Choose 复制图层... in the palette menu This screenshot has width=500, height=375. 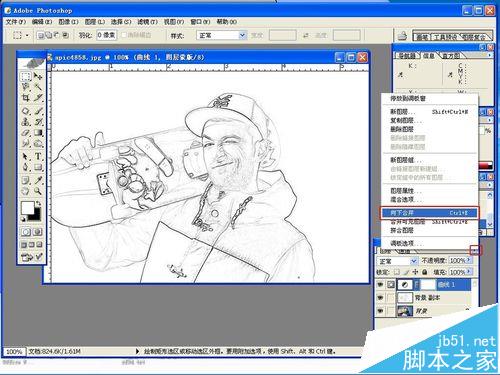(x=429, y=120)
